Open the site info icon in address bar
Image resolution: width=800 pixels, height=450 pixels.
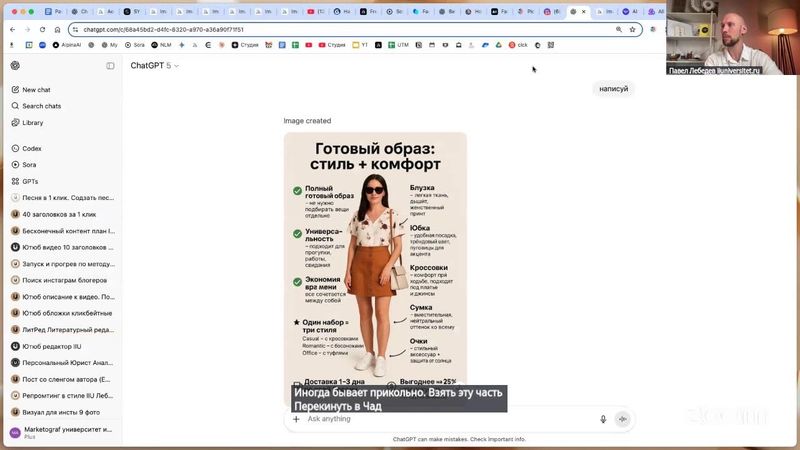(76, 30)
